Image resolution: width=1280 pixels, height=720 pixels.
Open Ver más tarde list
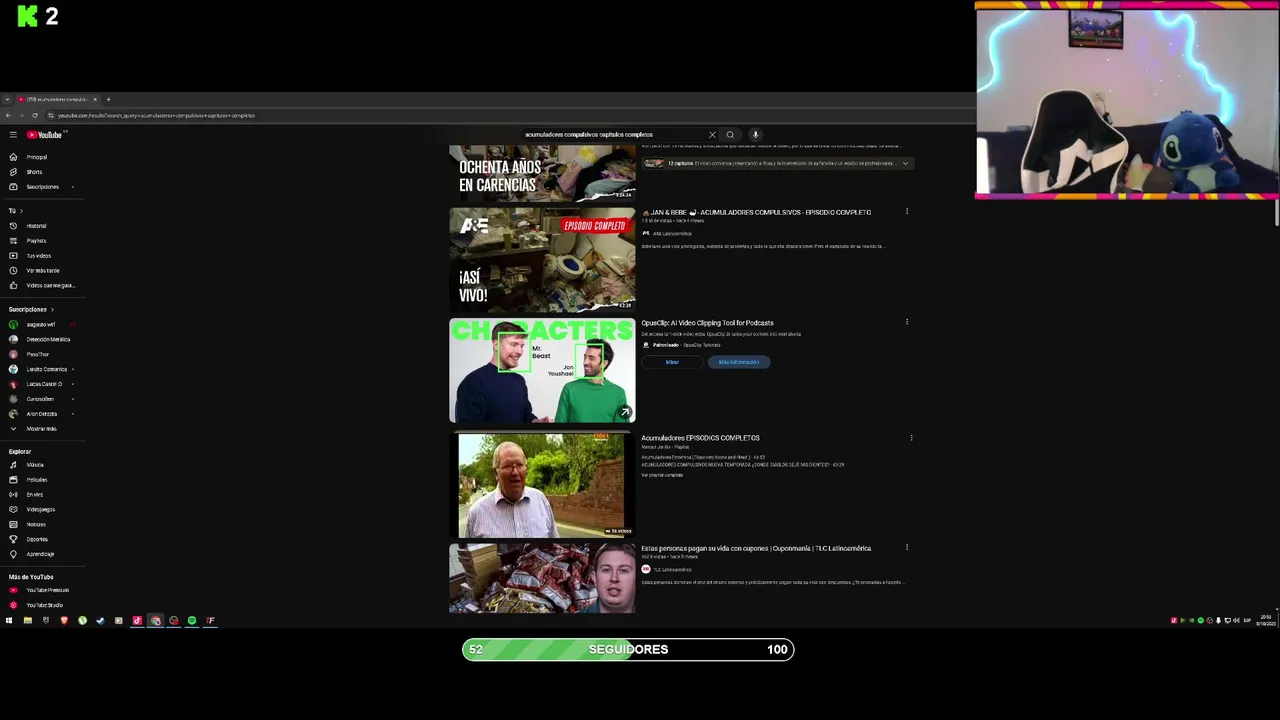[x=42, y=271]
